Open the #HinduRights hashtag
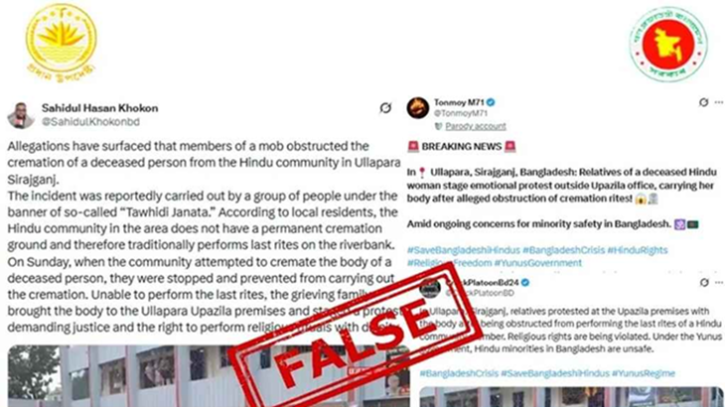Image resolution: width=725 pixels, height=407 pixels. click(637, 250)
